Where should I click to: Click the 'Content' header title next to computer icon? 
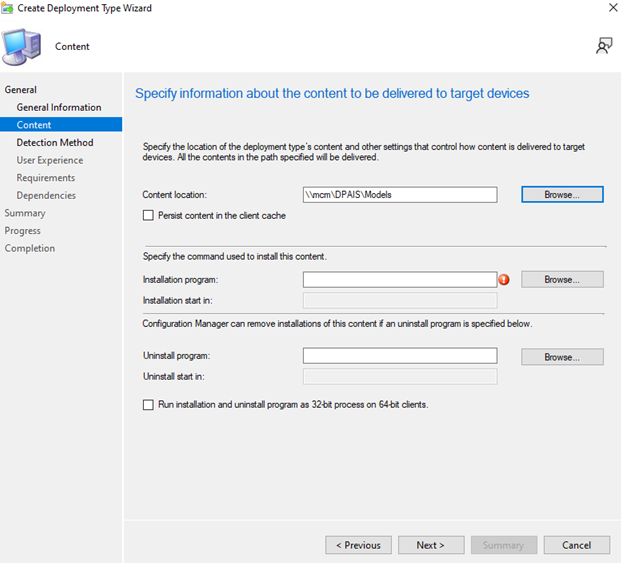click(x=72, y=47)
